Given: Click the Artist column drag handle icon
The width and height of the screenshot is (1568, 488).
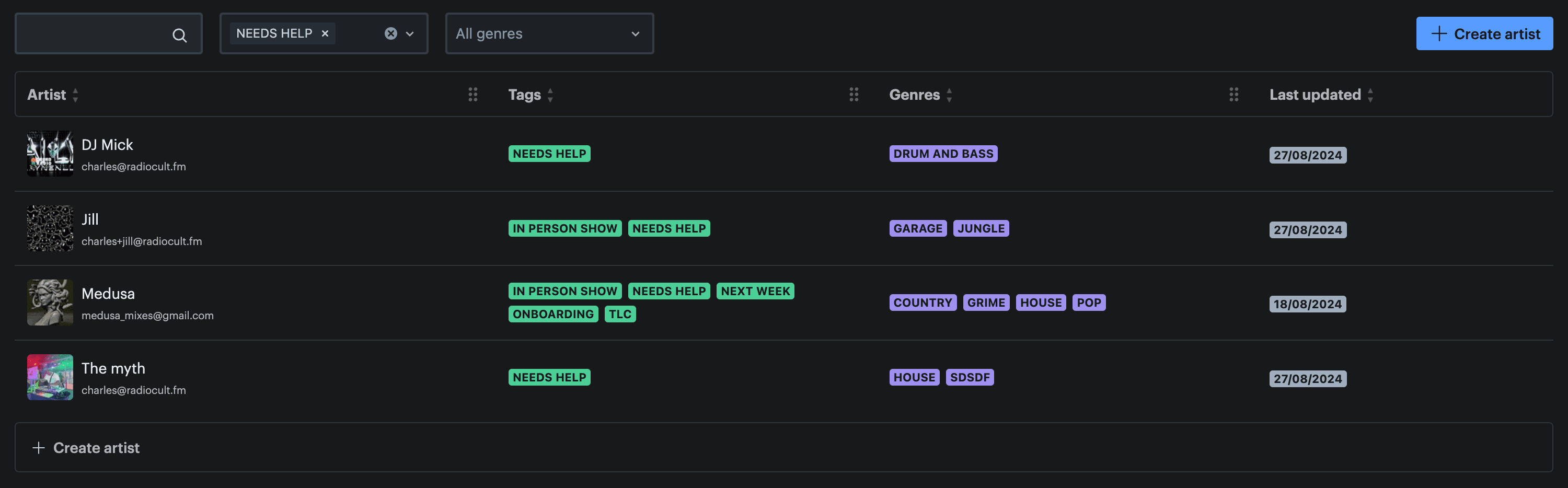Looking at the screenshot, I should (x=474, y=95).
